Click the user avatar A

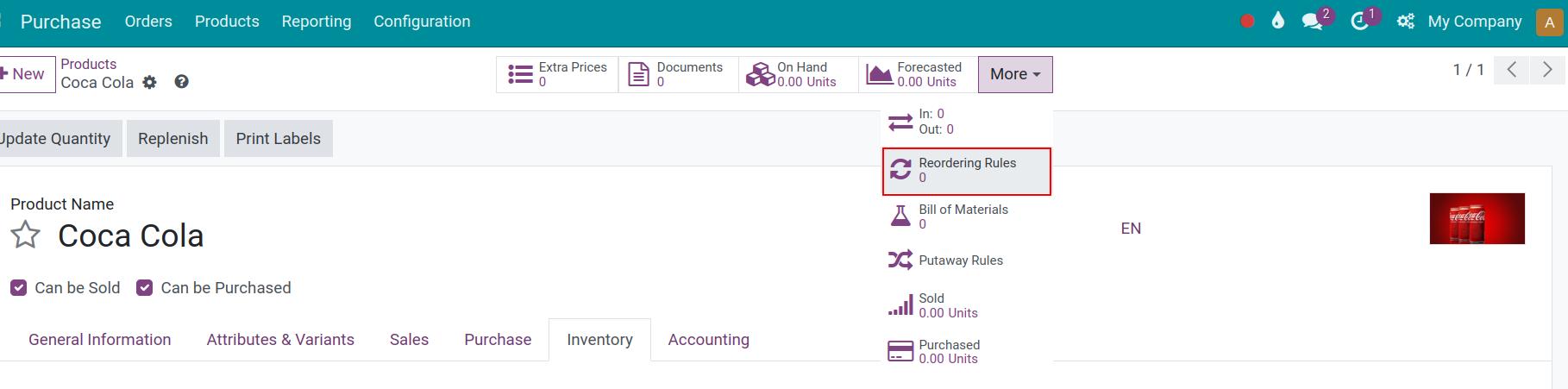[x=1549, y=22]
